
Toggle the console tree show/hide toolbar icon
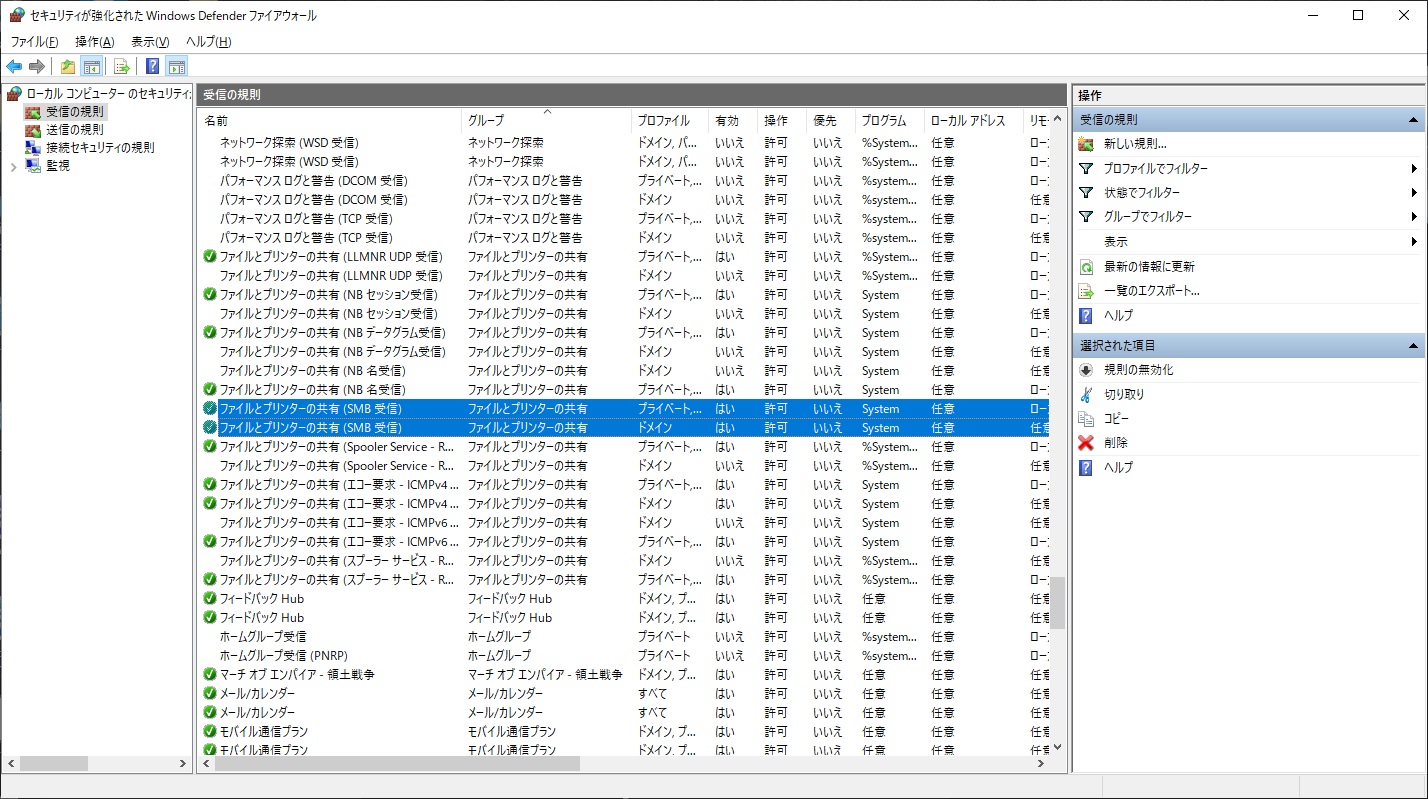[x=91, y=67]
